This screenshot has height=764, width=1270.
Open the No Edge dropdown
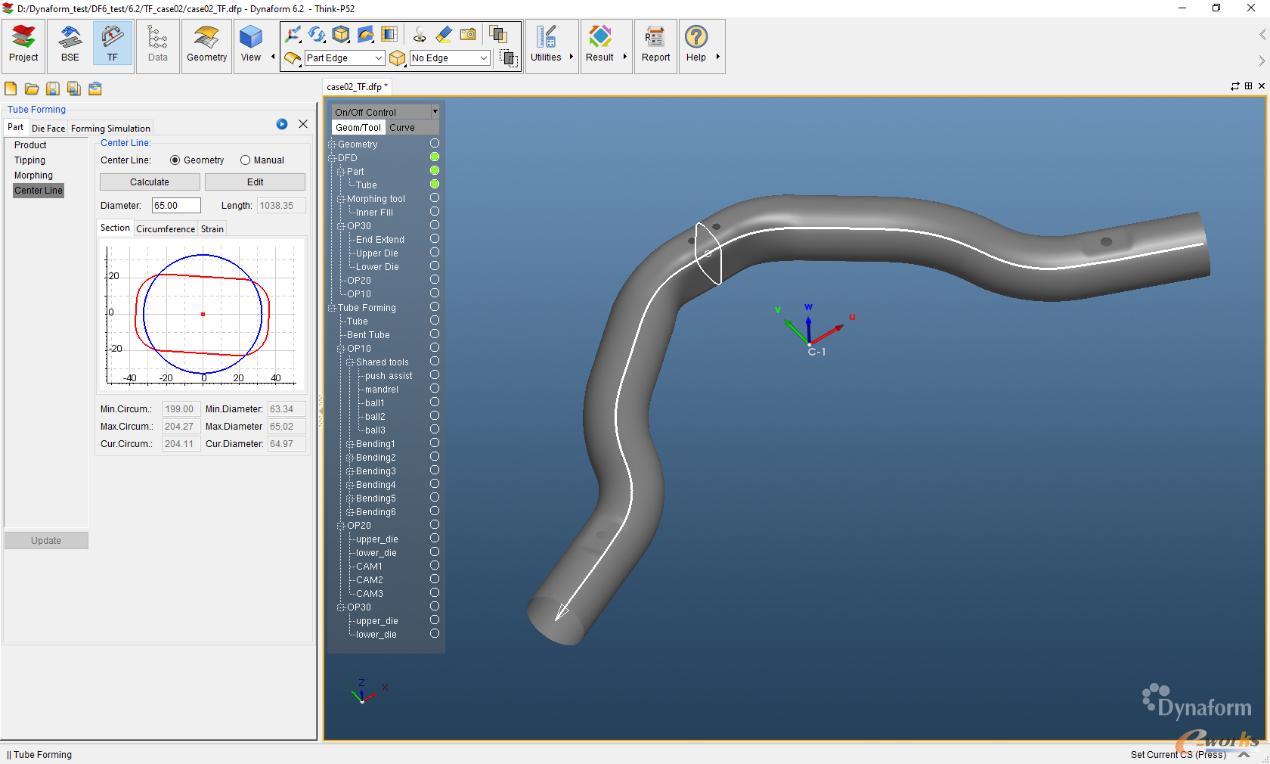coord(450,58)
